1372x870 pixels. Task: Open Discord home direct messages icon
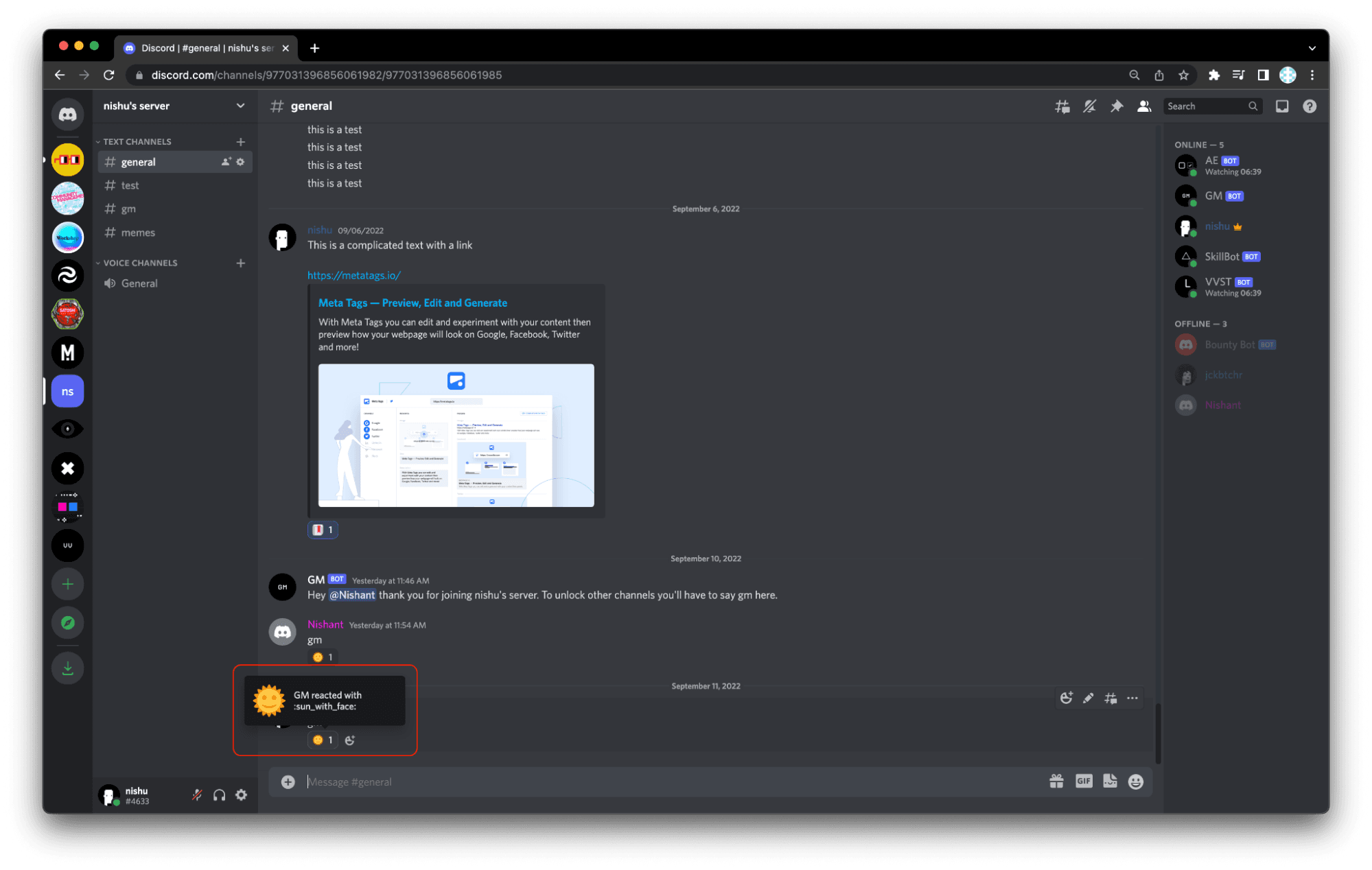click(x=67, y=115)
